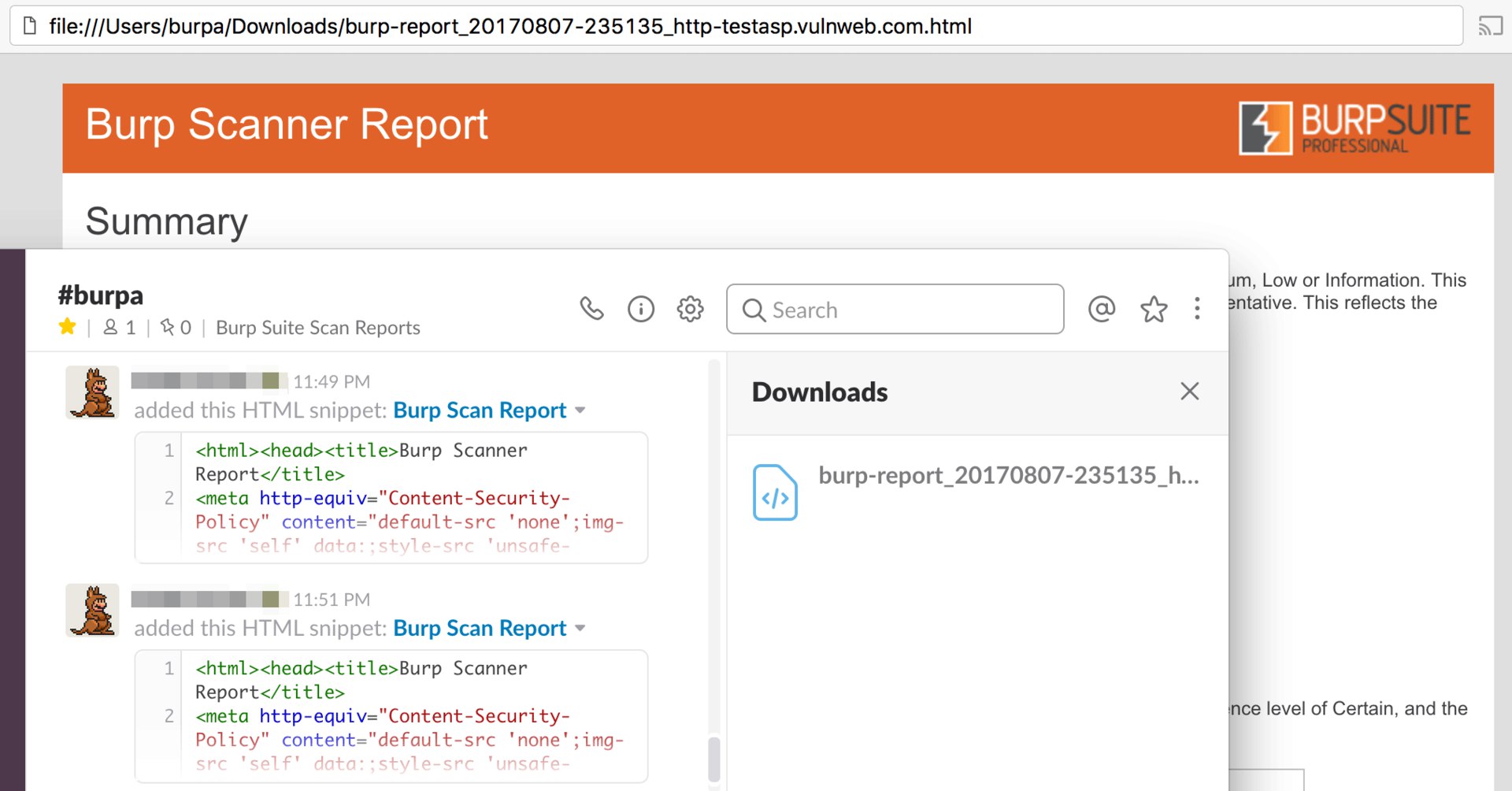This screenshot has height=791, width=1512.
Task: Open the first HTML snippet code preview
Action: 391,497
